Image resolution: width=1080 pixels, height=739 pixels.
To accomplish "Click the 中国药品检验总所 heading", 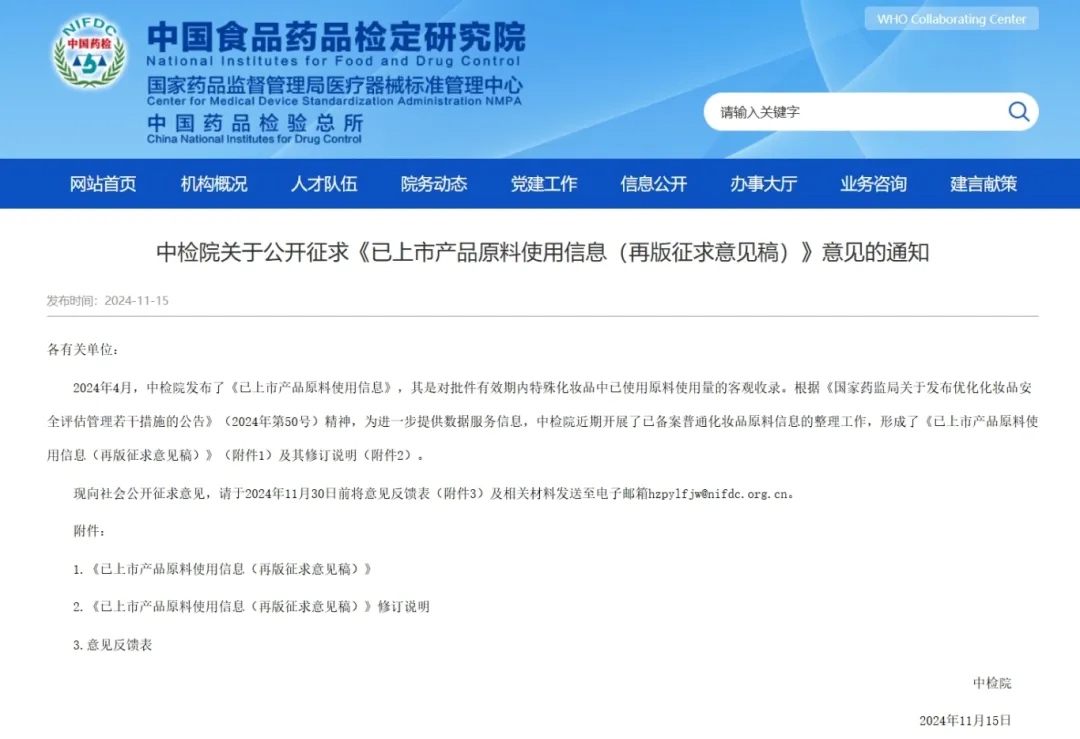I will (255, 123).
